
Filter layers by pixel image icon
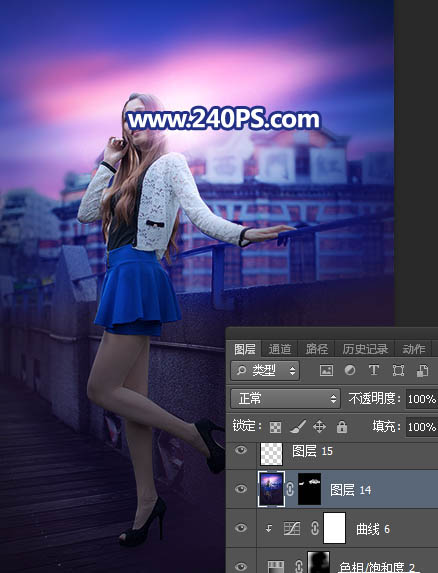[x=326, y=371]
